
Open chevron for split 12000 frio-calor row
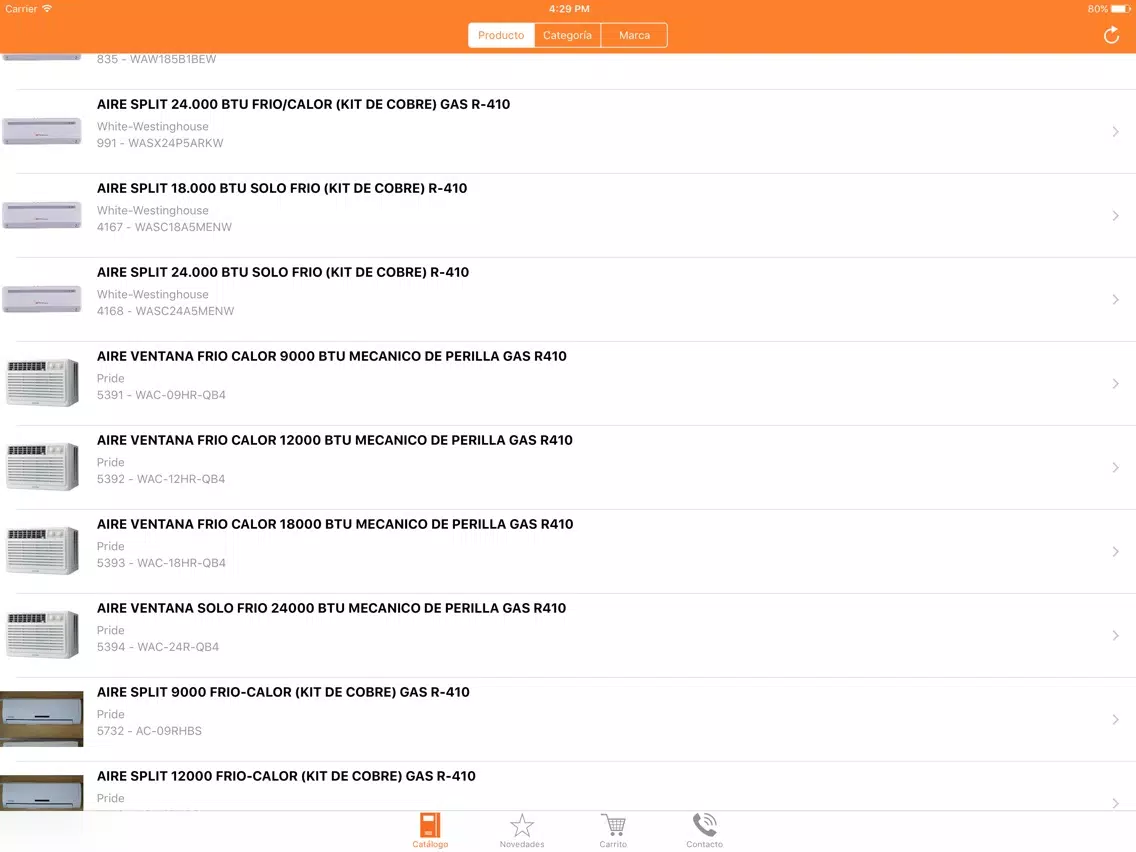tap(1116, 803)
